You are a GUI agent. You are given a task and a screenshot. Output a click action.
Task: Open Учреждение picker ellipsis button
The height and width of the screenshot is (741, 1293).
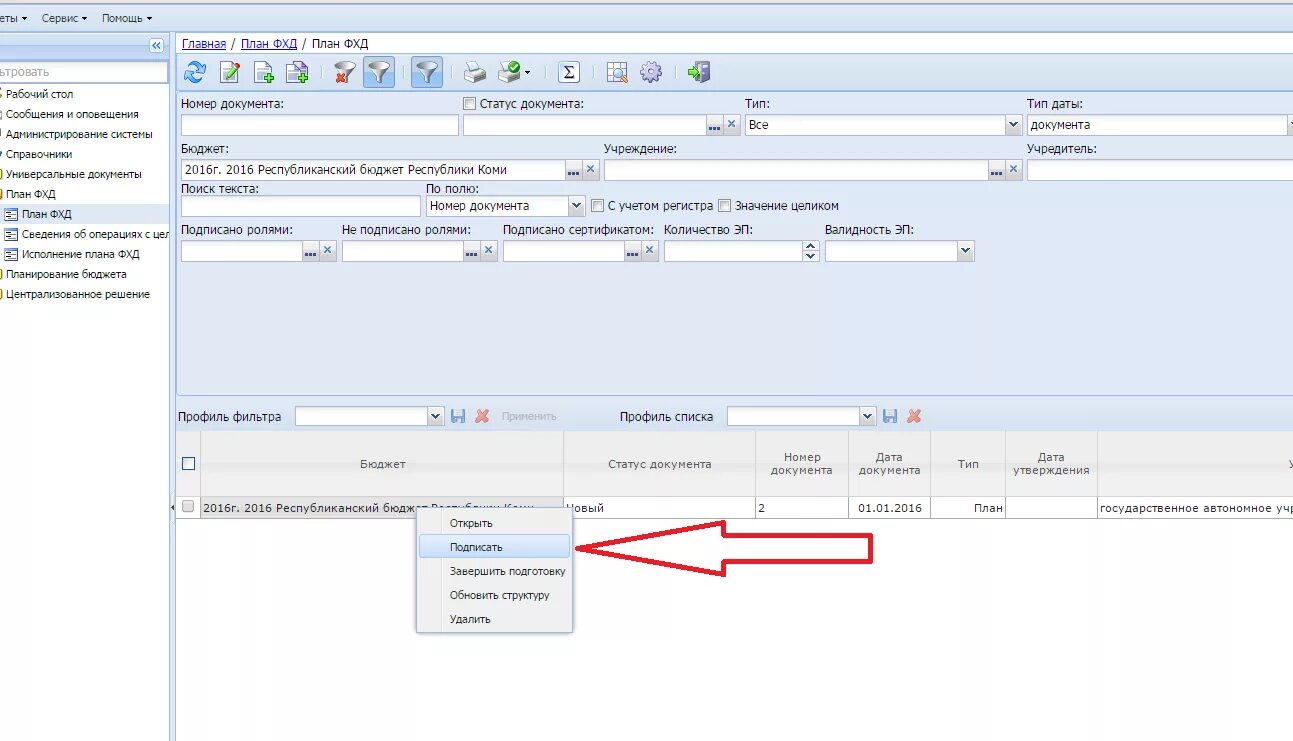(996, 171)
